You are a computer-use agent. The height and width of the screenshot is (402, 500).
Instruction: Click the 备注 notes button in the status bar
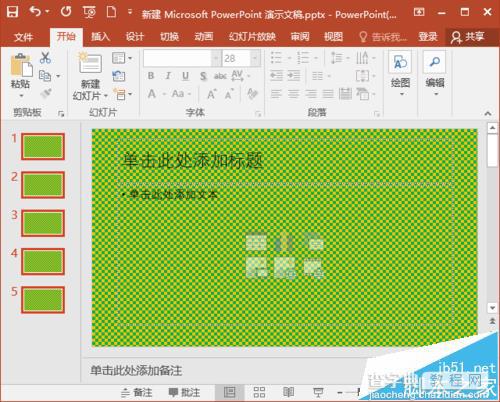pos(137,392)
